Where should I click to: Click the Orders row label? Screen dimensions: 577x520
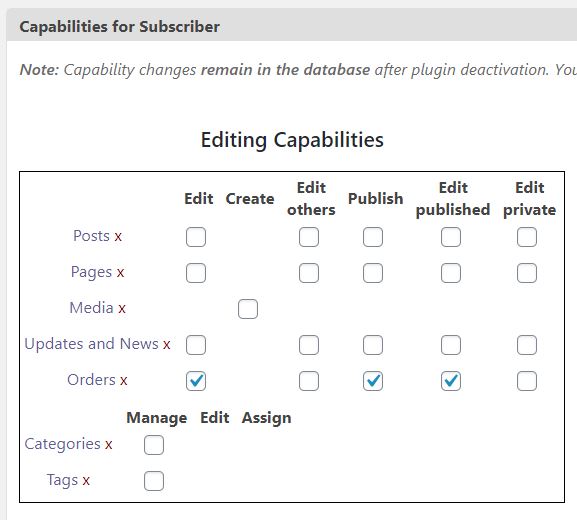(91, 380)
